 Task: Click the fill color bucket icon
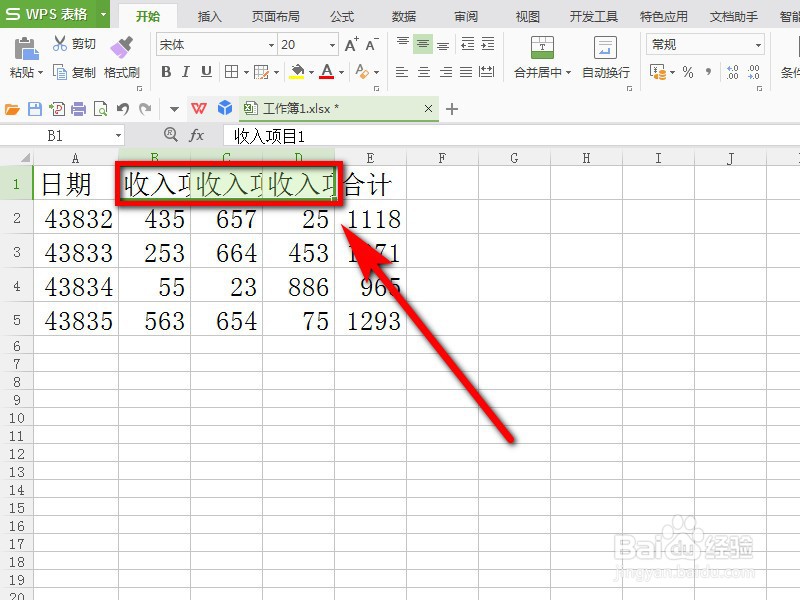click(x=296, y=72)
